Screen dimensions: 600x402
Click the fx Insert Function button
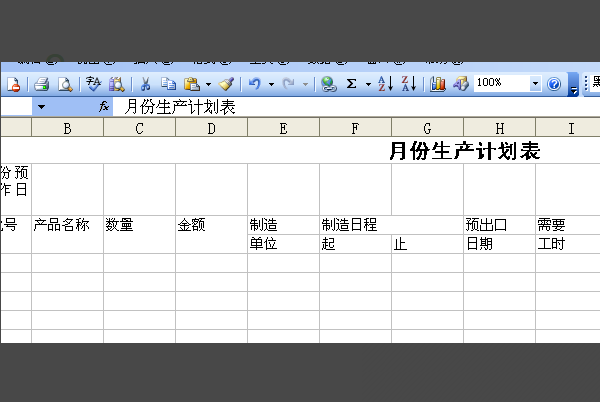coord(103,107)
